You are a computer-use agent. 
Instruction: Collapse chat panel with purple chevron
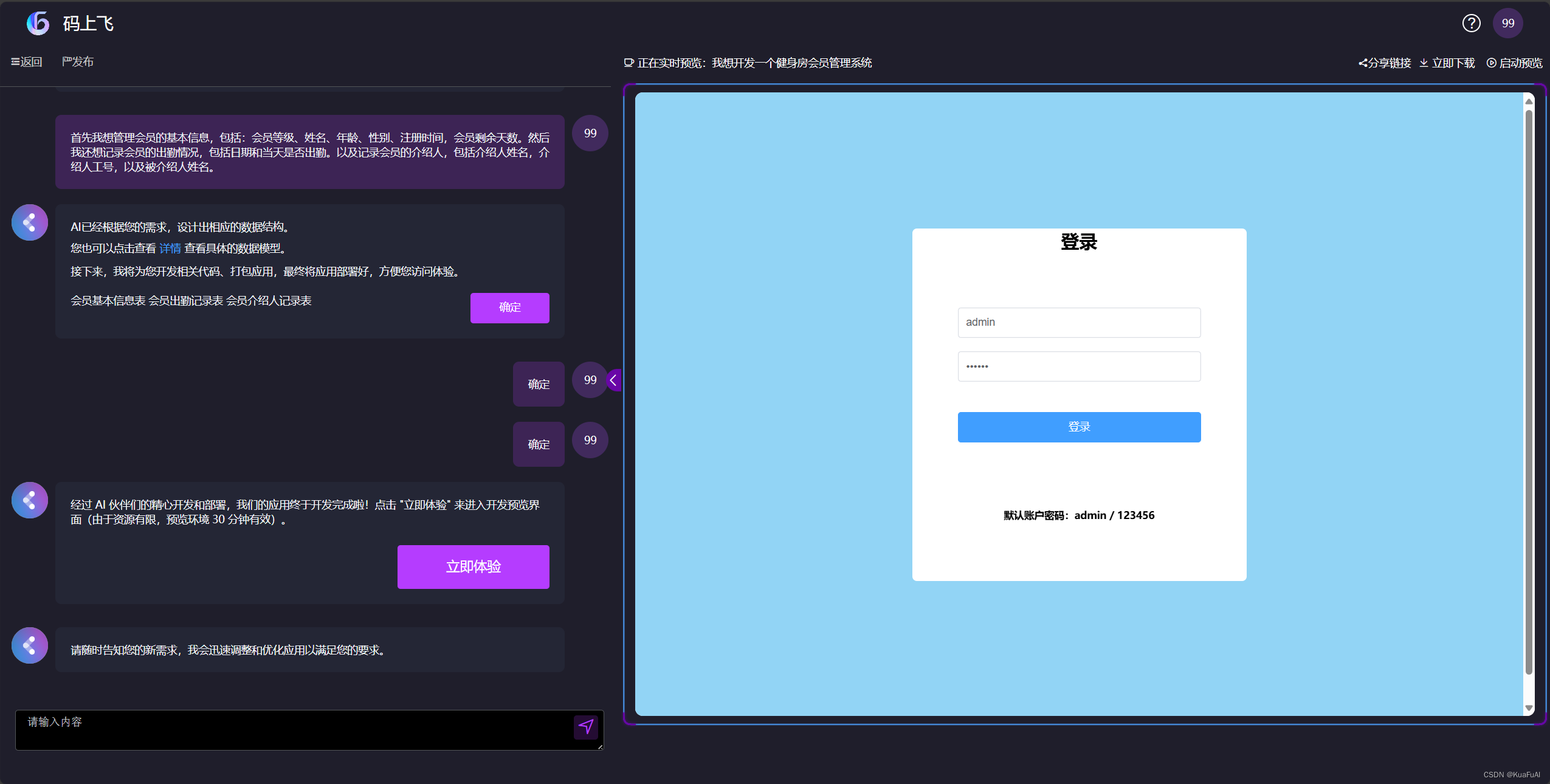(x=614, y=380)
